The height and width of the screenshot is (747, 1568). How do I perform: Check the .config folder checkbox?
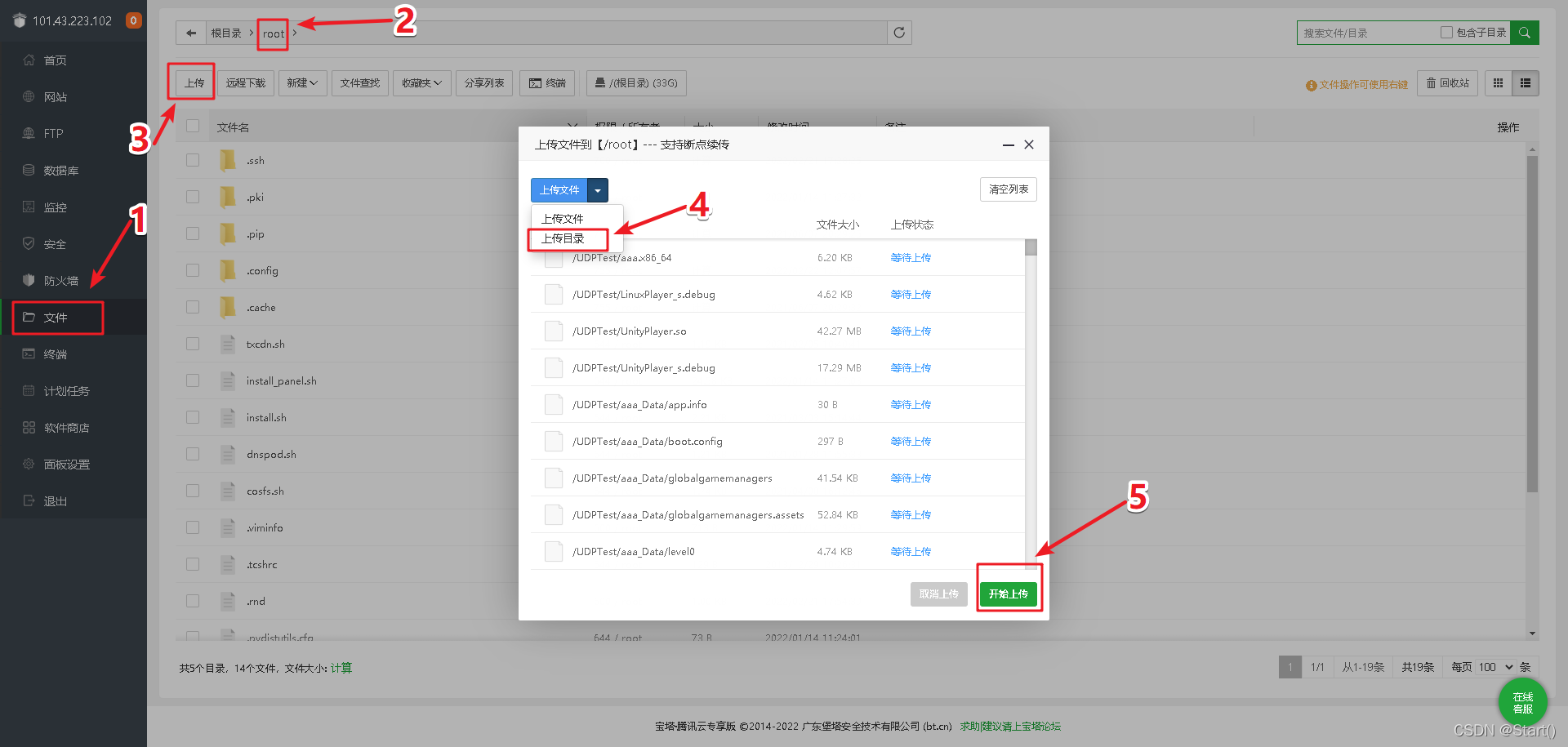193,270
